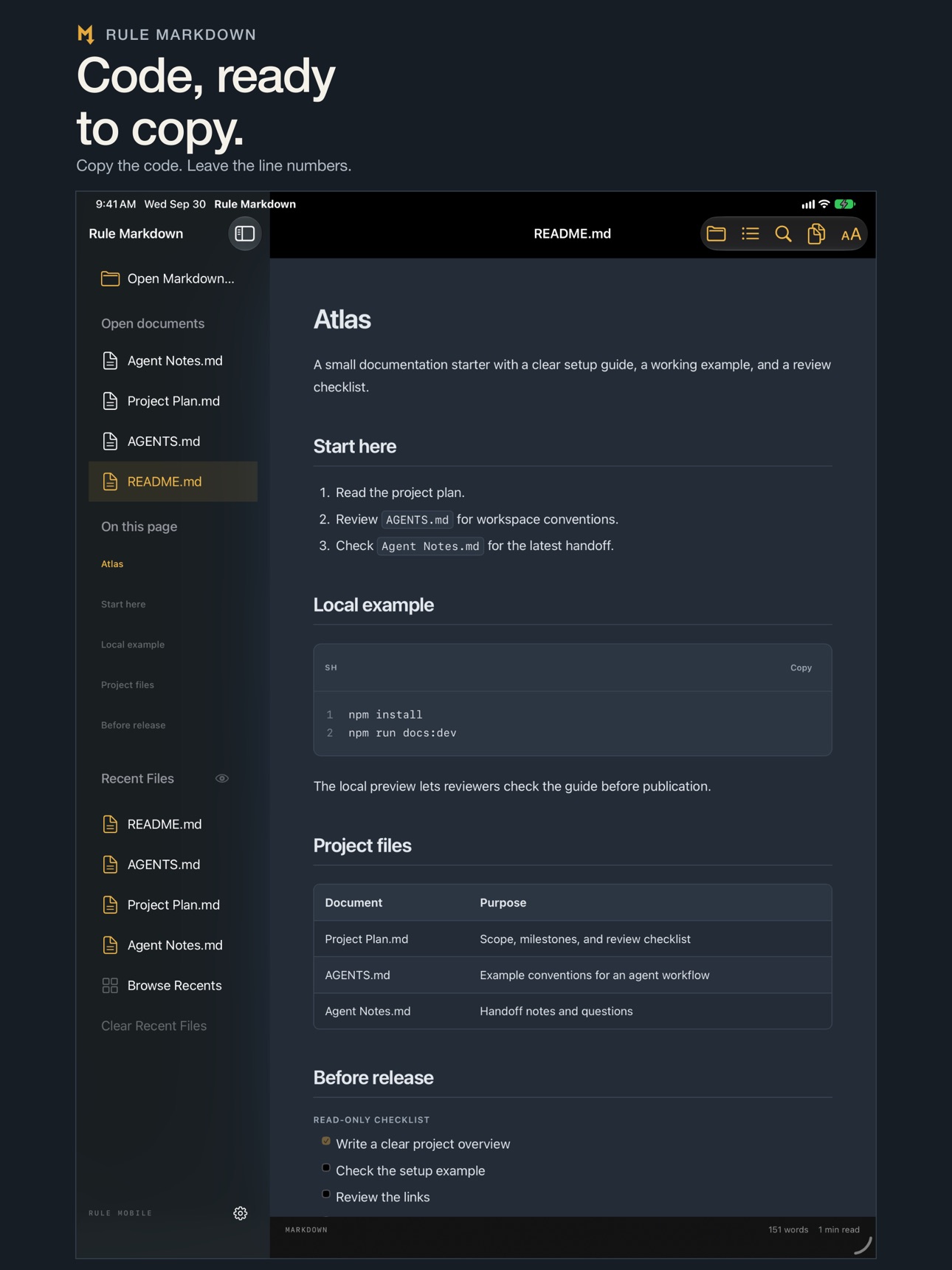
Task: Click table cell 'Project Plan.md'
Action: 367,939
